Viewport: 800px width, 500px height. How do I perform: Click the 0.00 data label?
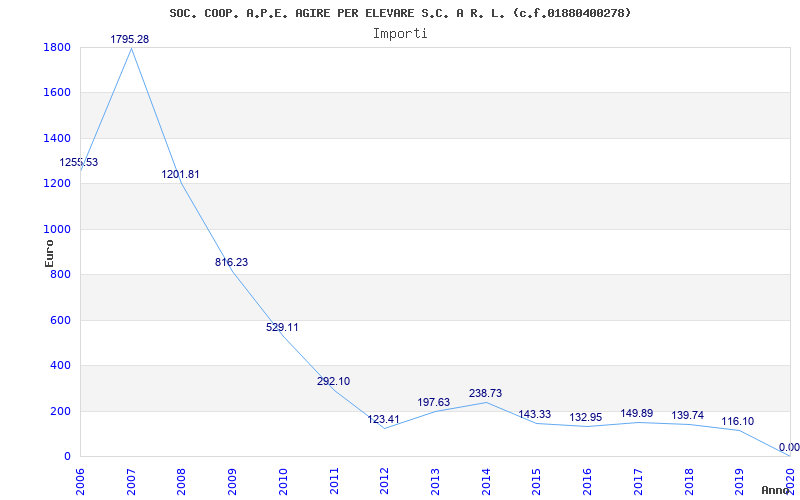pyautogui.click(x=789, y=447)
